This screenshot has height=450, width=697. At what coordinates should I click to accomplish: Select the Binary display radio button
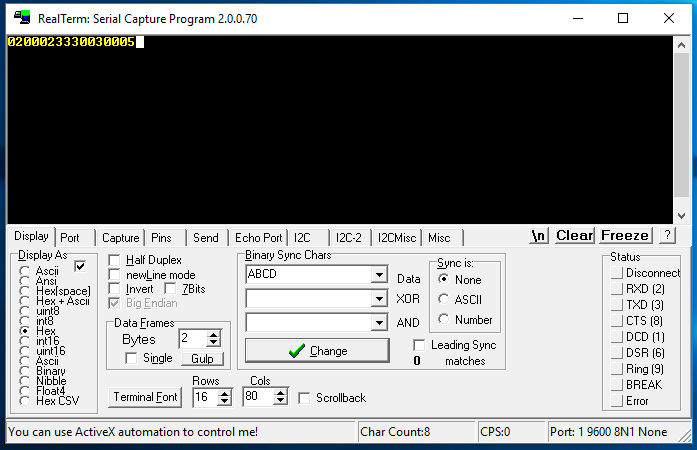(25, 371)
